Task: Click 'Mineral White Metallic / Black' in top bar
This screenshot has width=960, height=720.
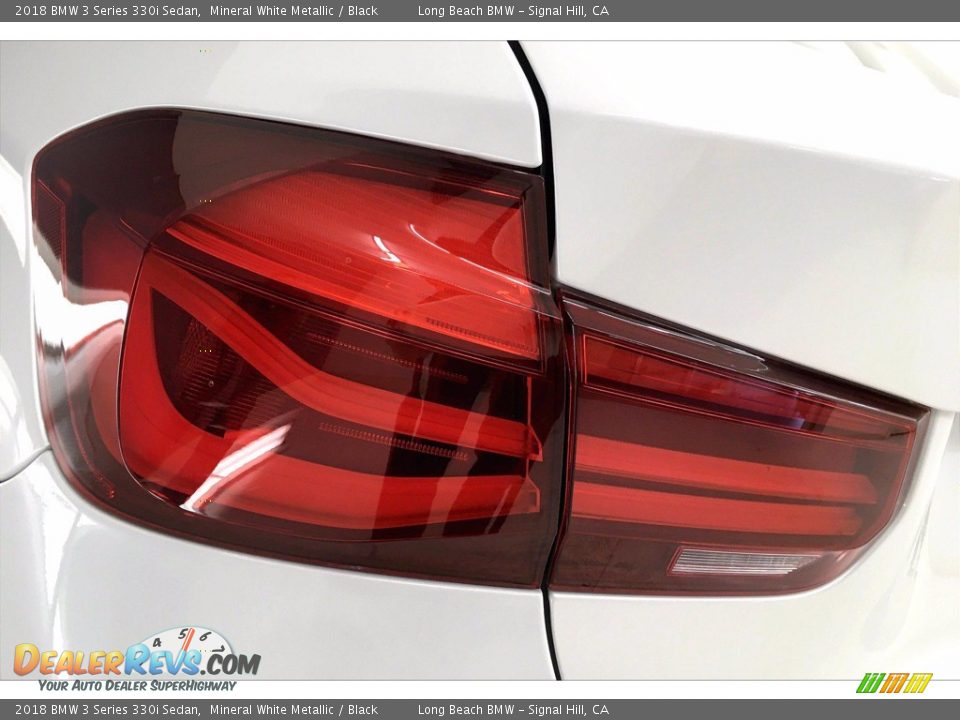Action: tap(293, 11)
